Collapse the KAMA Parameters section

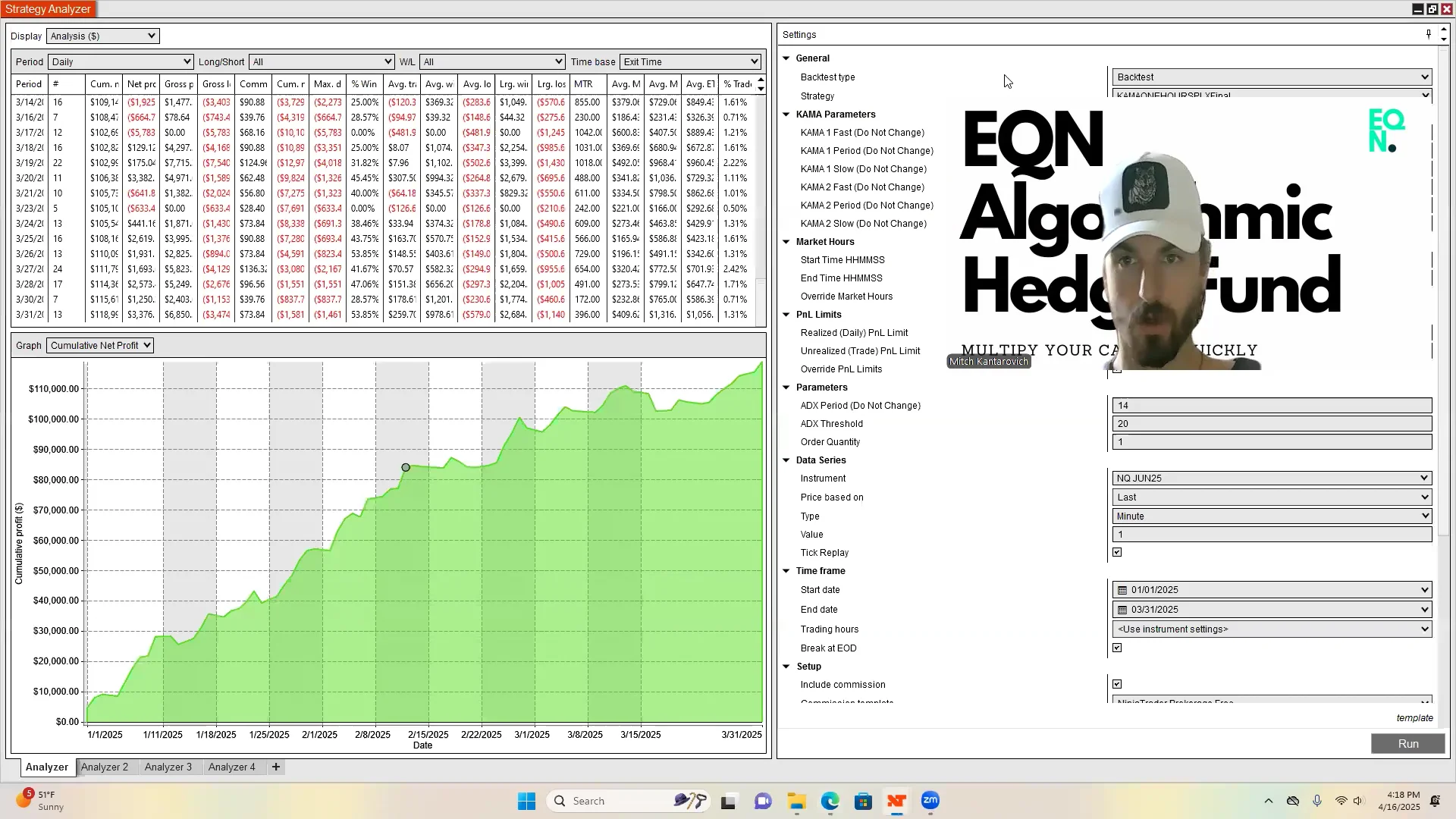pyautogui.click(x=786, y=114)
